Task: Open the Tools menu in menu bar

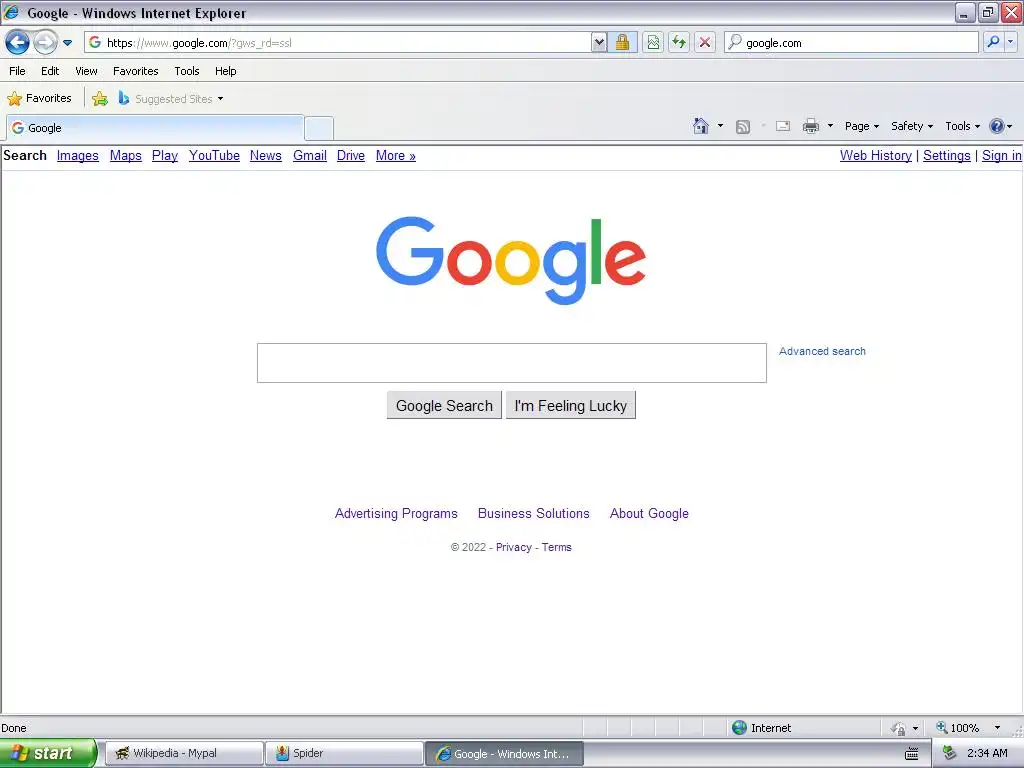Action: click(x=187, y=71)
